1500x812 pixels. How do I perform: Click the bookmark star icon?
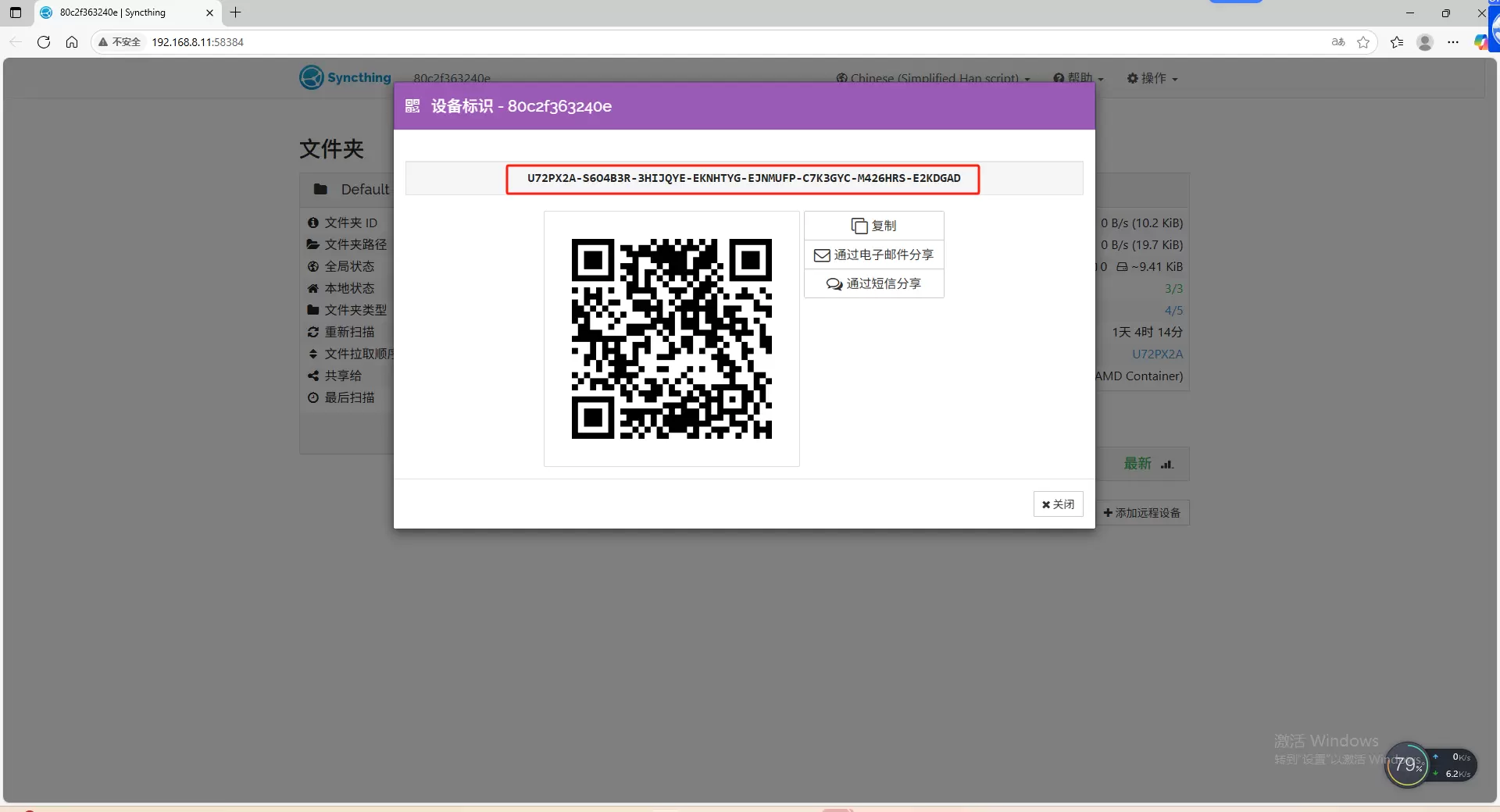click(1363, 42)
